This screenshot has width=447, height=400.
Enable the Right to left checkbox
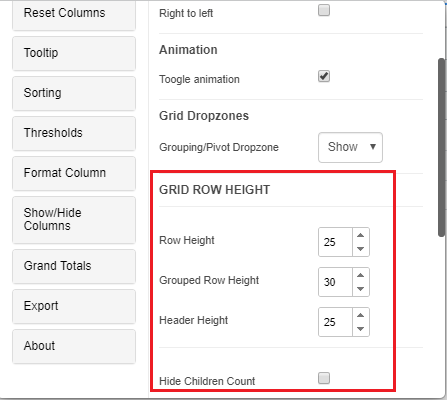[324, 10]
